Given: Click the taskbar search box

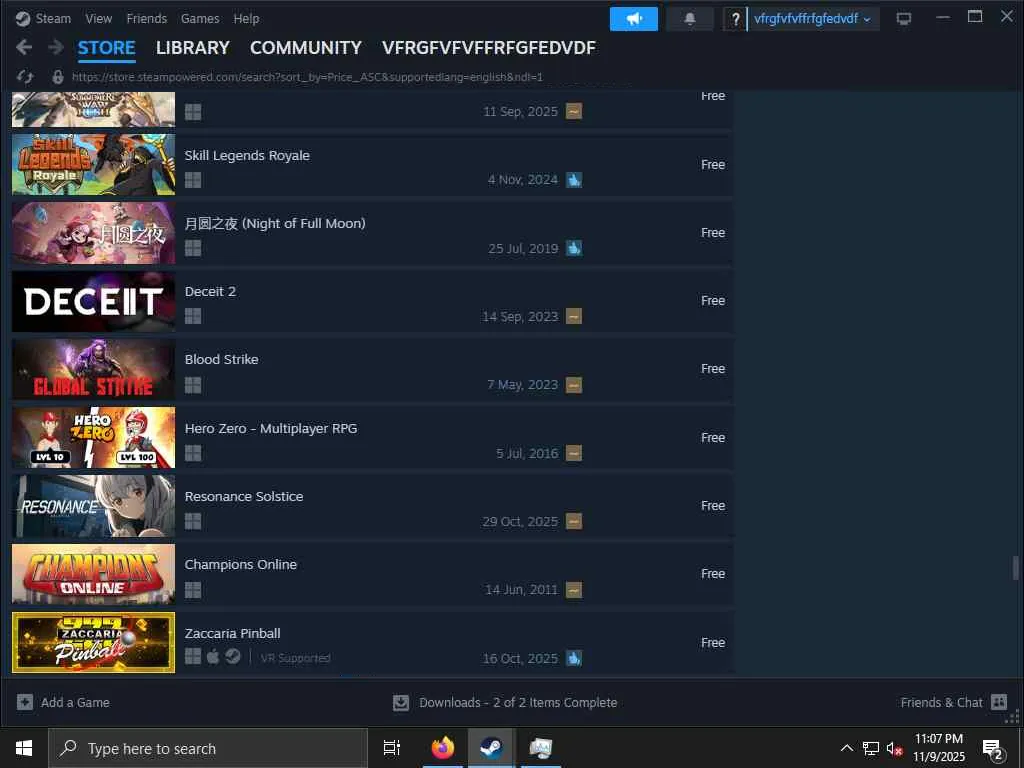Looking at the screenshot, I should click(x=208, y=748).
